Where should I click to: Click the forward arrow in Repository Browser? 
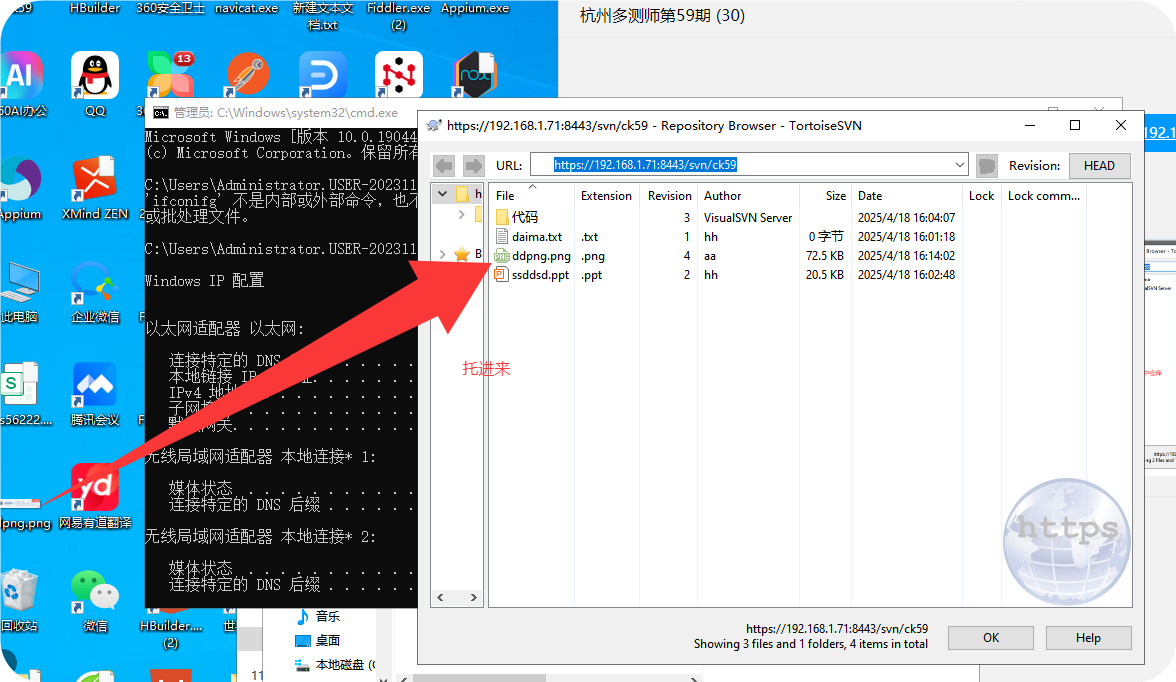point(472,165)
